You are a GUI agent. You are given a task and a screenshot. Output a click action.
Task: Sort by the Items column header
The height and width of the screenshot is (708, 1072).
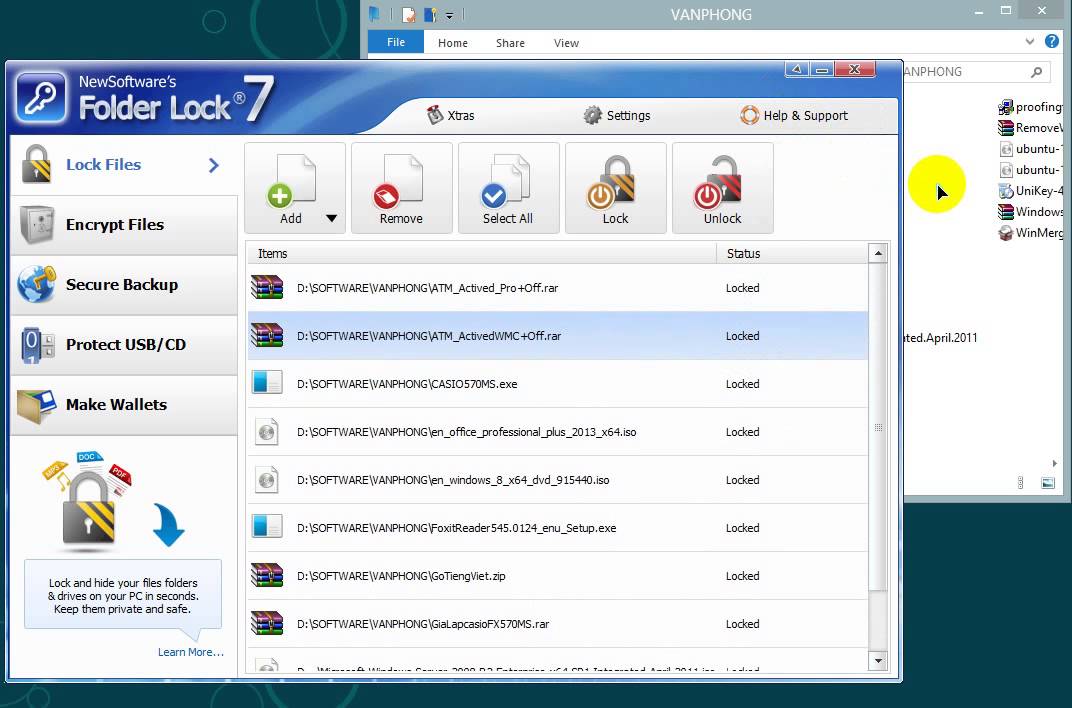point(481,254)
